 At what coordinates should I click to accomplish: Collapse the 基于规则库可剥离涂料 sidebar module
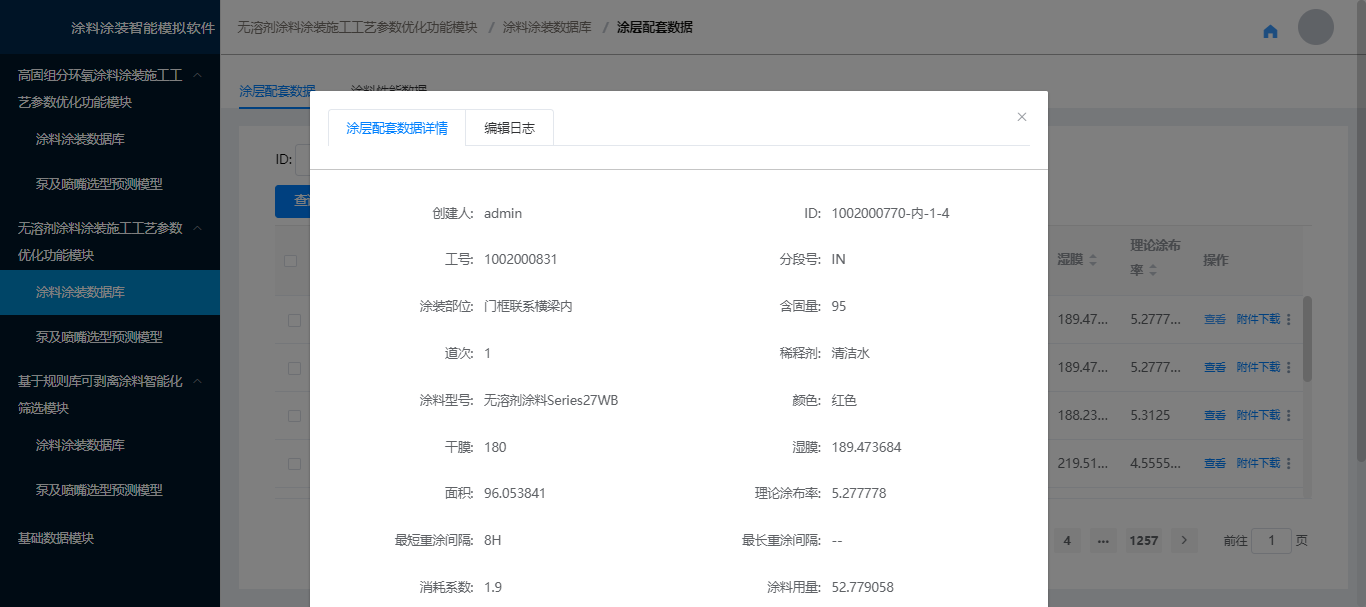tap(197, 381)
